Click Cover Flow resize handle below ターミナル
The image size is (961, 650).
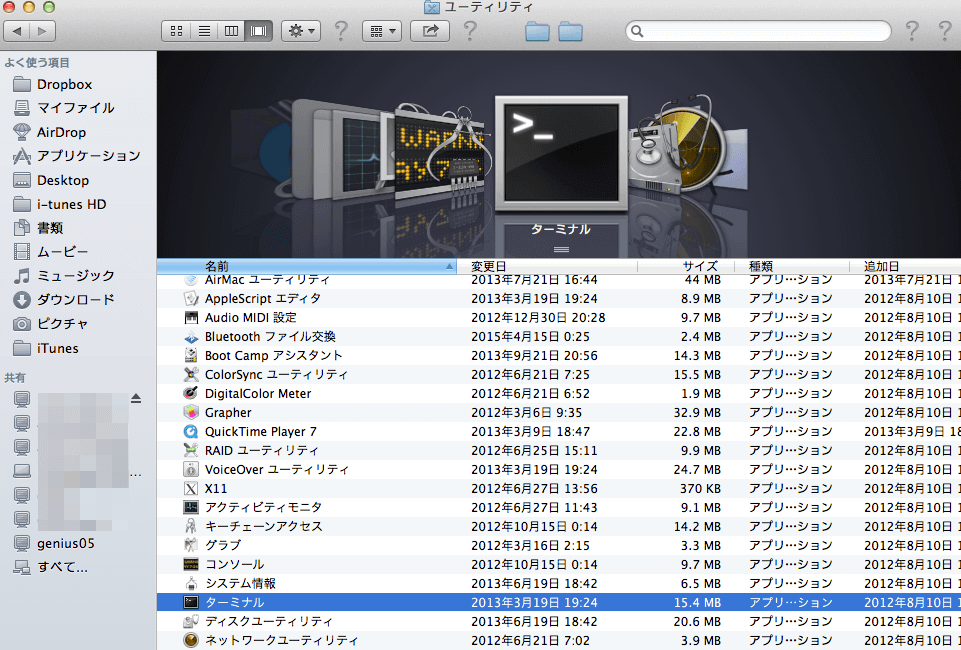click(561, 249)
